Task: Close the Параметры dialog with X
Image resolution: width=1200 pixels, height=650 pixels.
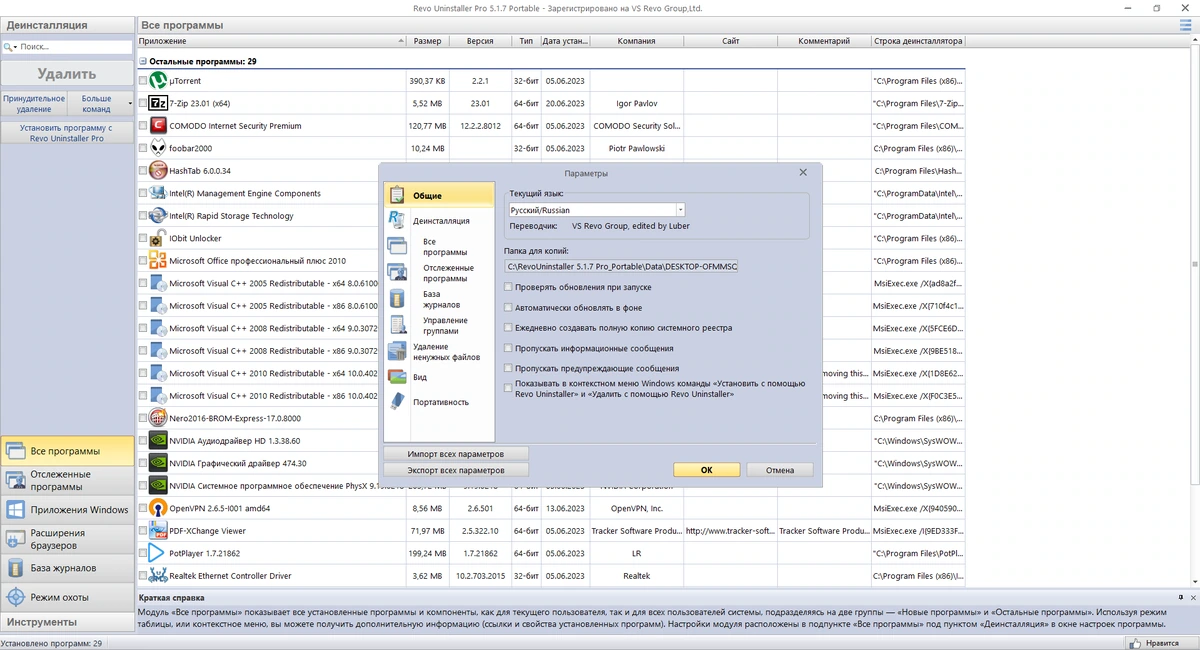Action: [803, 173]
